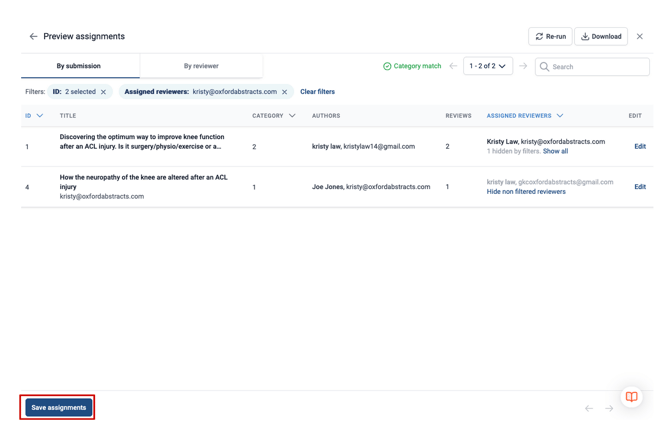The width and height of the screenshot is (670, 428).
Task: Select the By submission tab
Action: coord(79,66)
